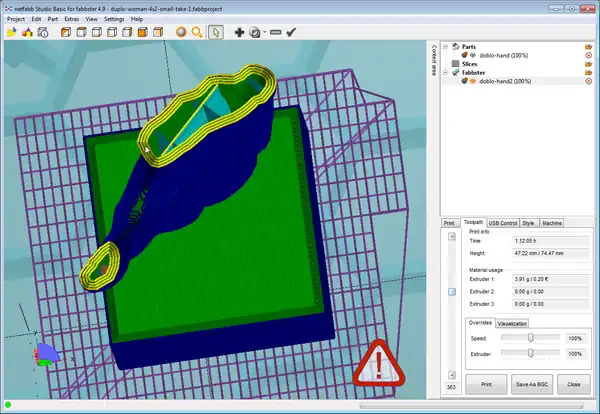Click the checkmark icon in toolbar
This screenshot has width=600, height=414.
point(291,32)
